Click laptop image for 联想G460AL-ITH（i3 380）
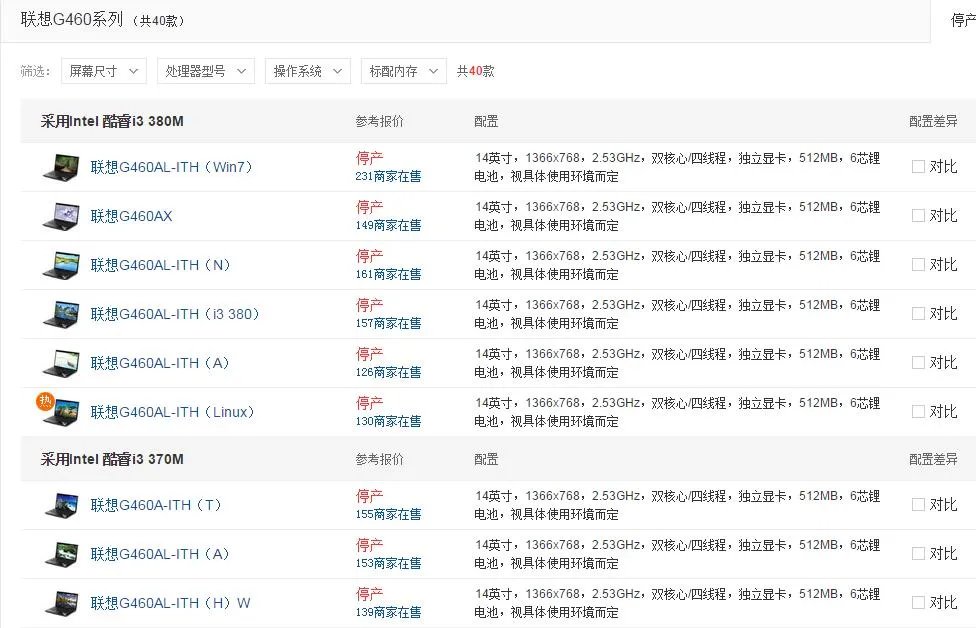The image size is (976, 628). click(x=61, y=314)
